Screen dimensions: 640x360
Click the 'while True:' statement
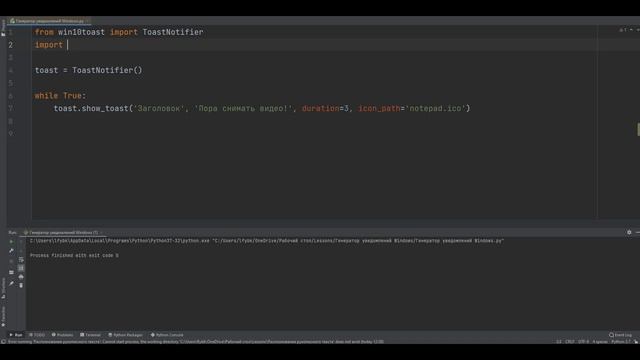tap(60, 96)
